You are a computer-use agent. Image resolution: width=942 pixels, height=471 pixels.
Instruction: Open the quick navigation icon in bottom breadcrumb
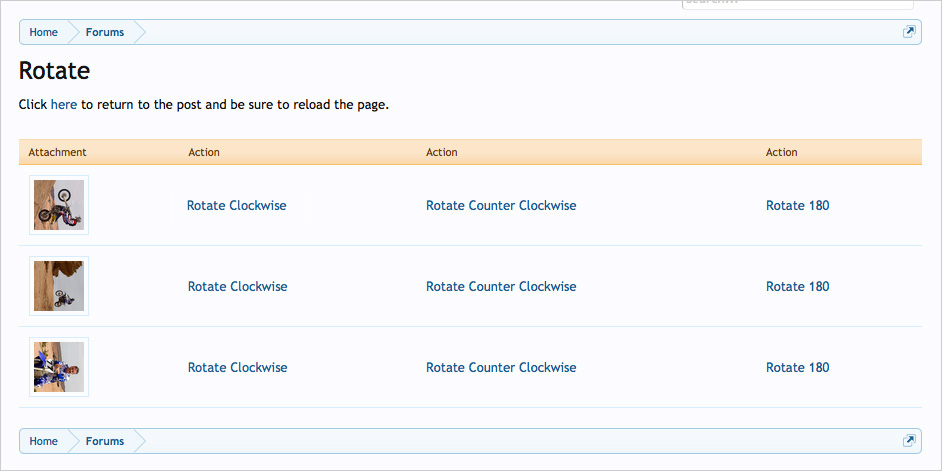[x=909, y=441]
